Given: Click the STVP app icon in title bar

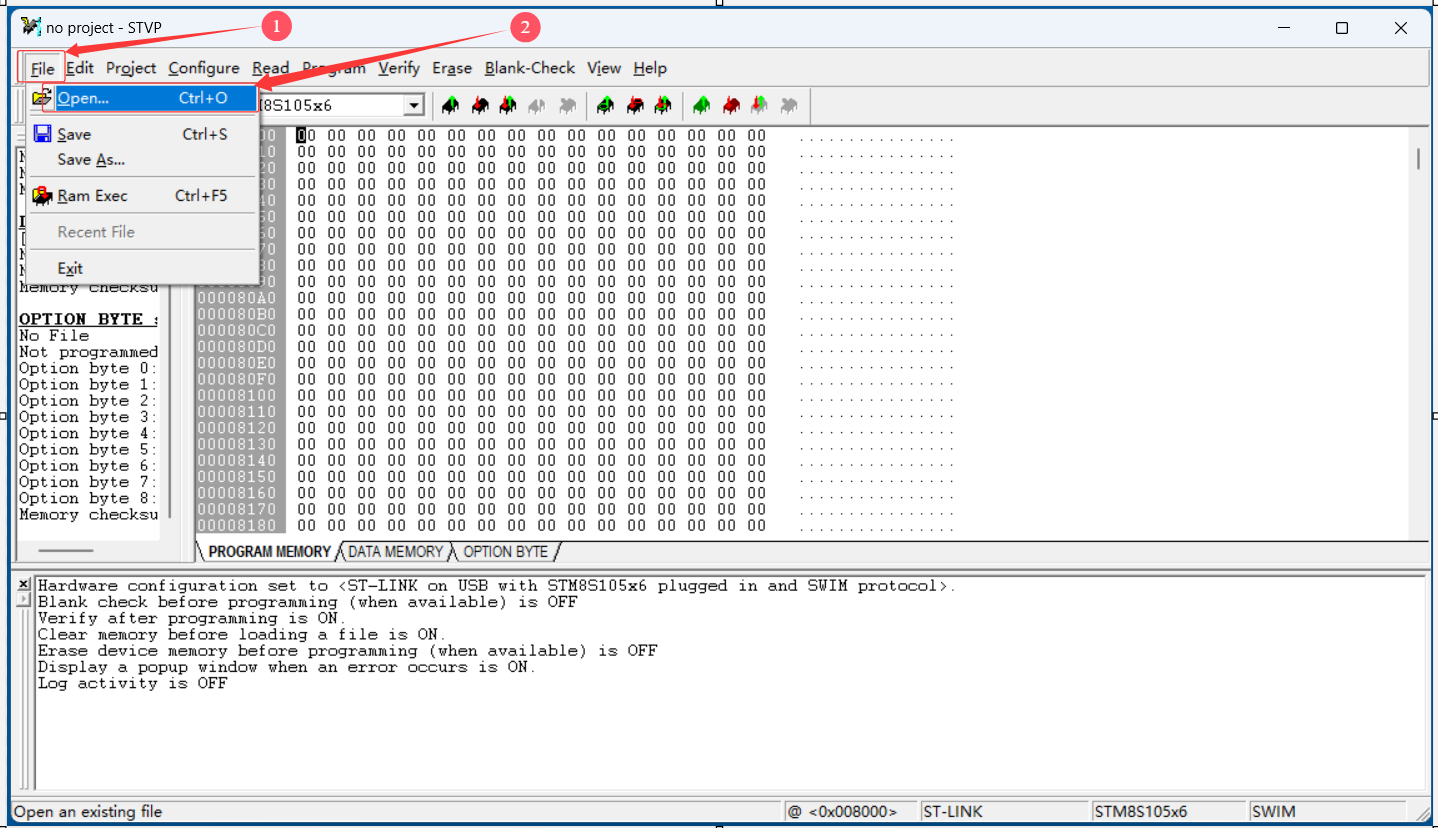Looking at the screenshot, I should (x=31, y=27).
